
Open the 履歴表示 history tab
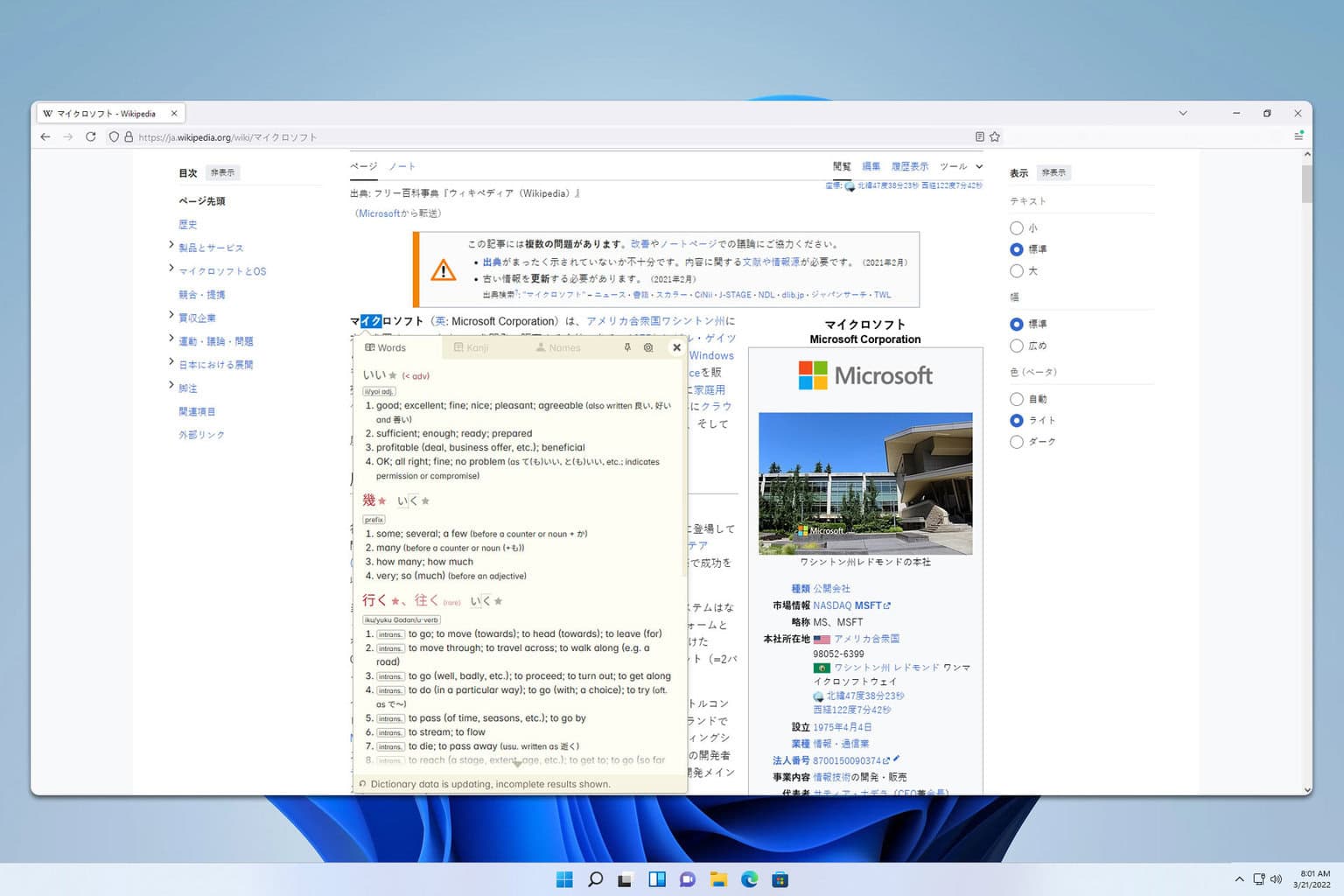coord(910,166)
